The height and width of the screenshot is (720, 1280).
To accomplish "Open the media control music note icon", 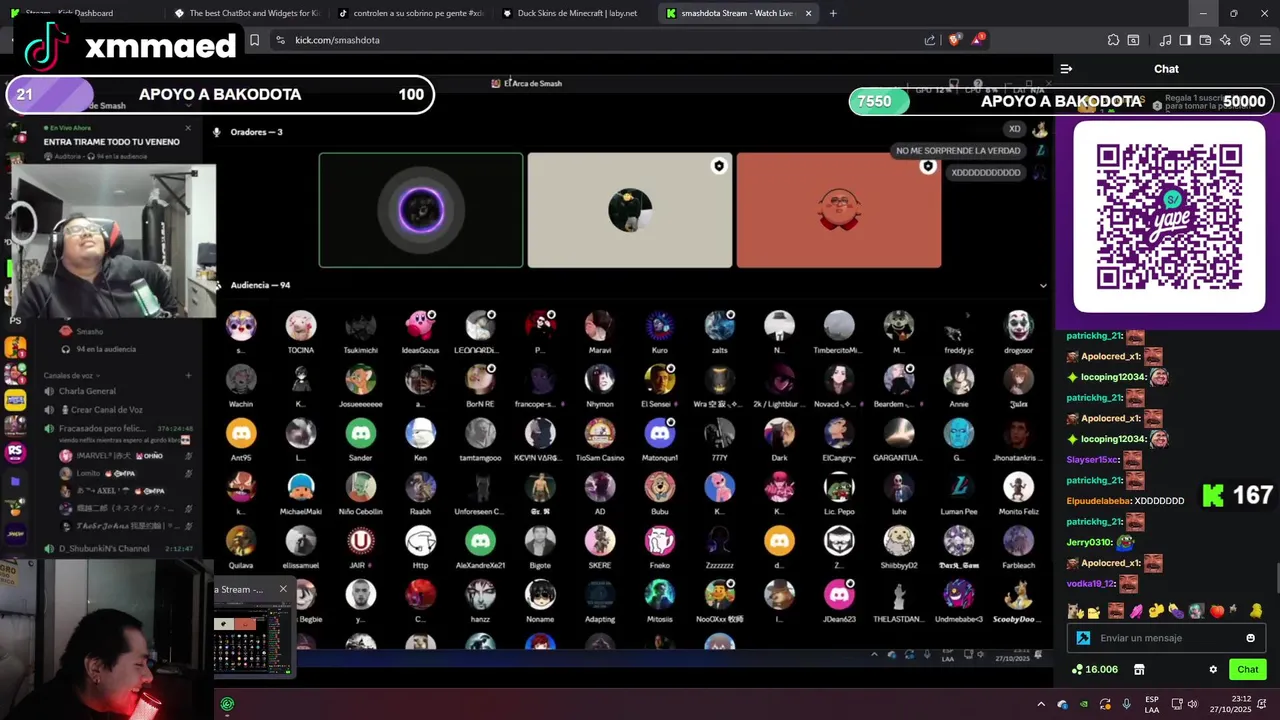I will [1165, 40].
